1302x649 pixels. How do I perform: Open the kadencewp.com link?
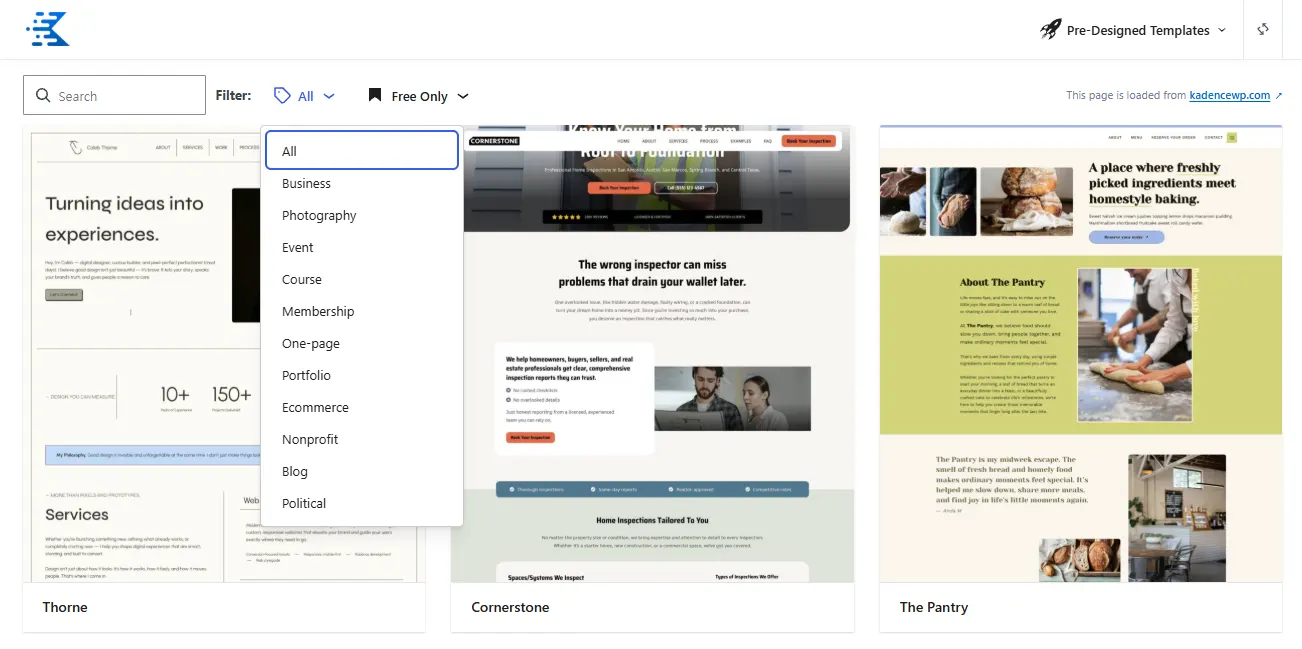(x=1230, y=96)
